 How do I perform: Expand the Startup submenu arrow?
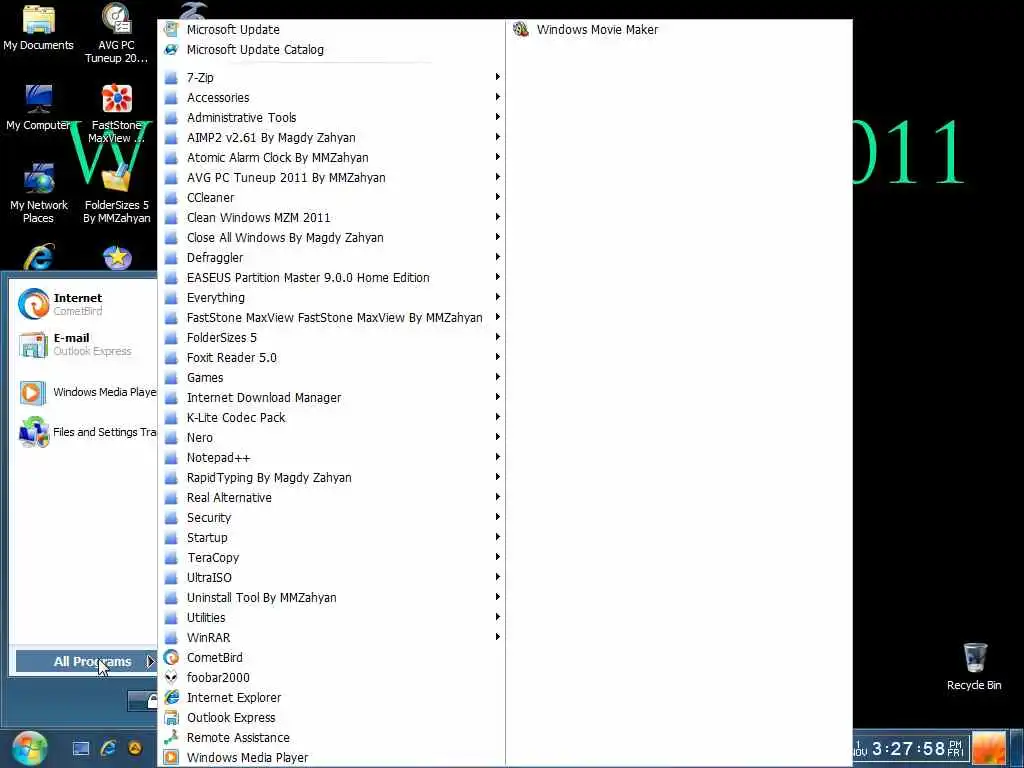pos(498,538)
